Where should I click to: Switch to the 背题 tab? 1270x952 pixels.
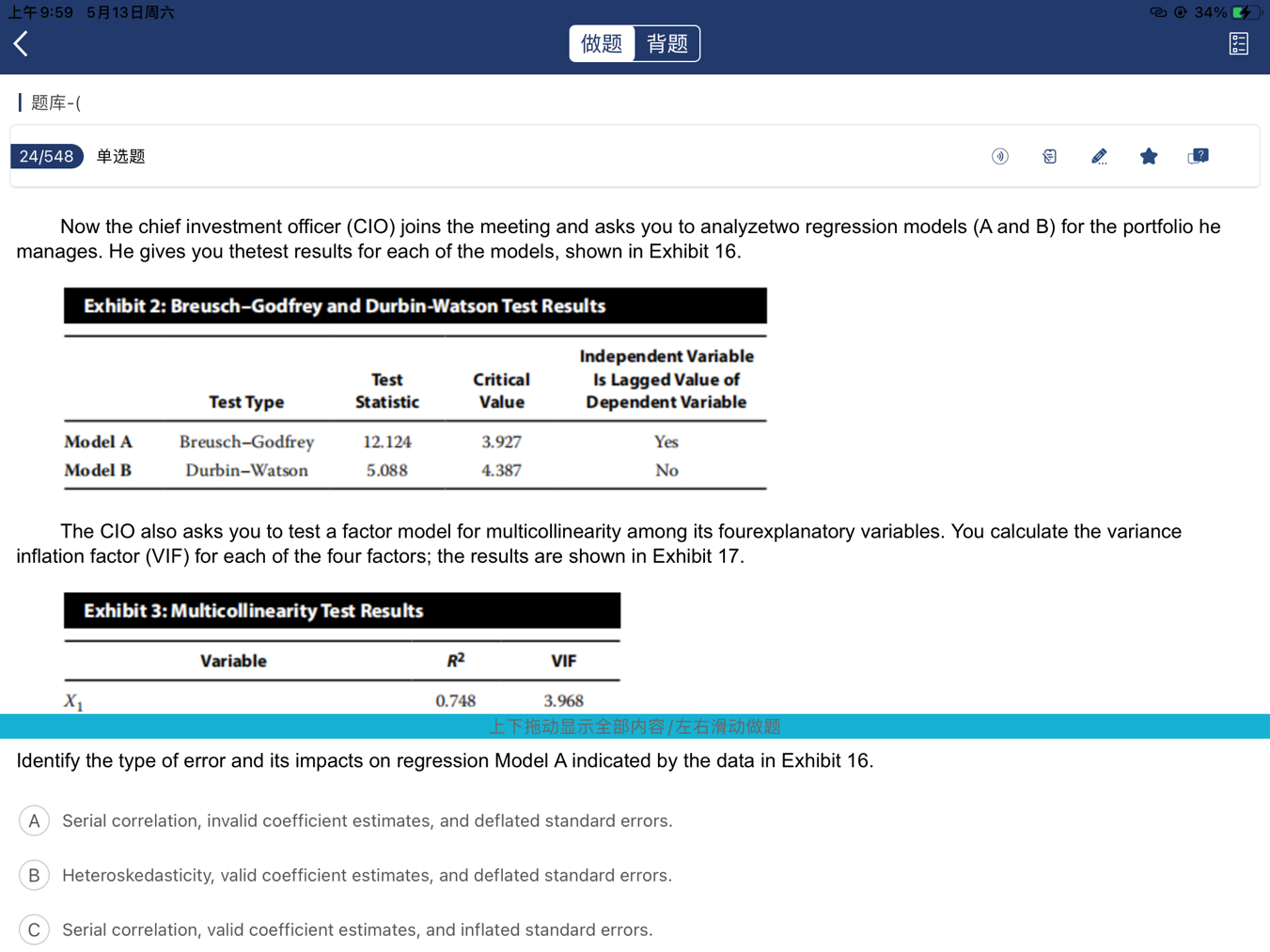667,43
